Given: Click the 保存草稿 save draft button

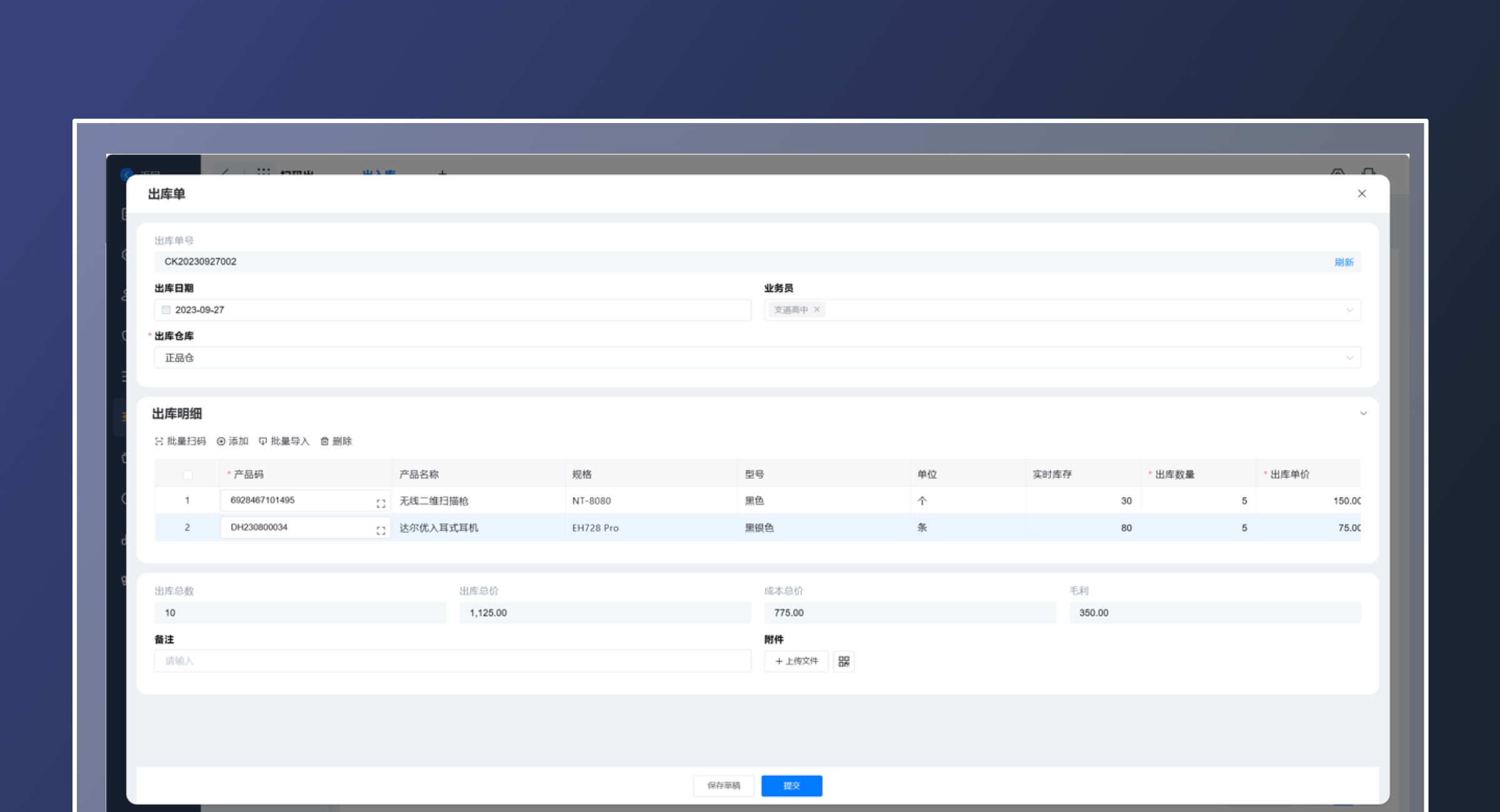Looking at the screenshot, I should click(723, 785).
